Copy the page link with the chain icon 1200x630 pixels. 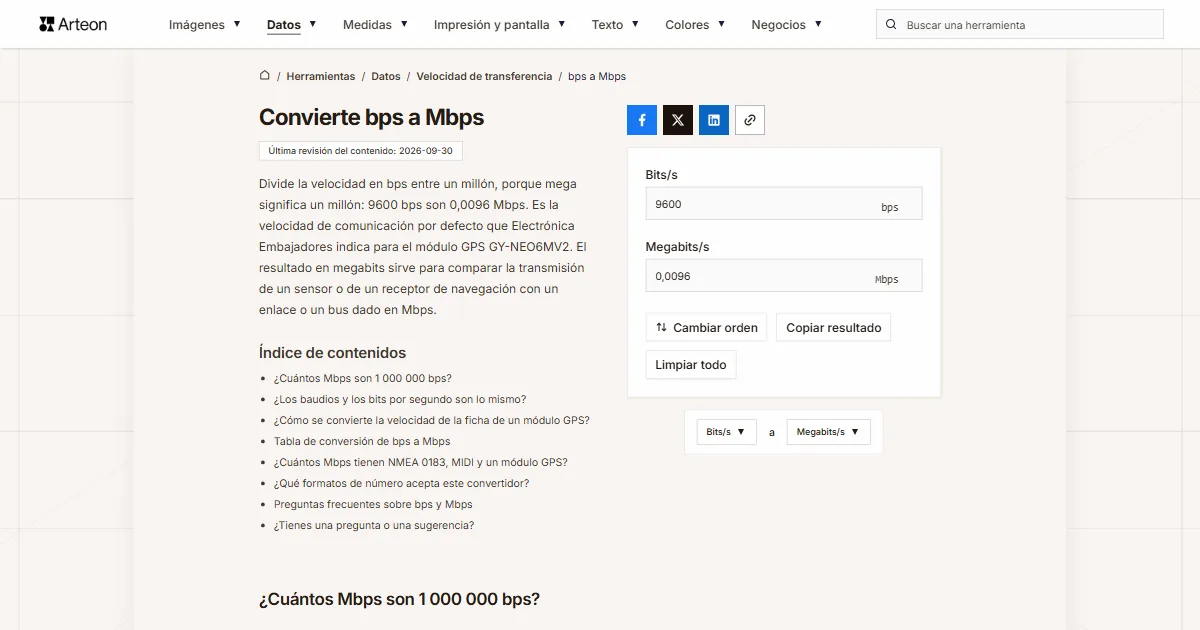[750, 120]
